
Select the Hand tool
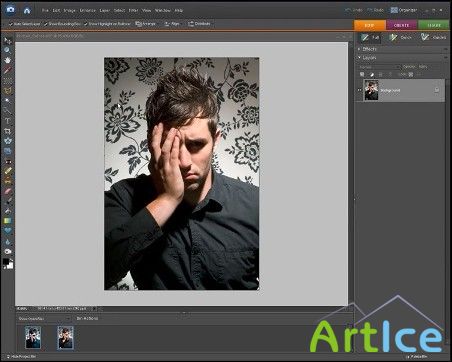pos(7,60)
